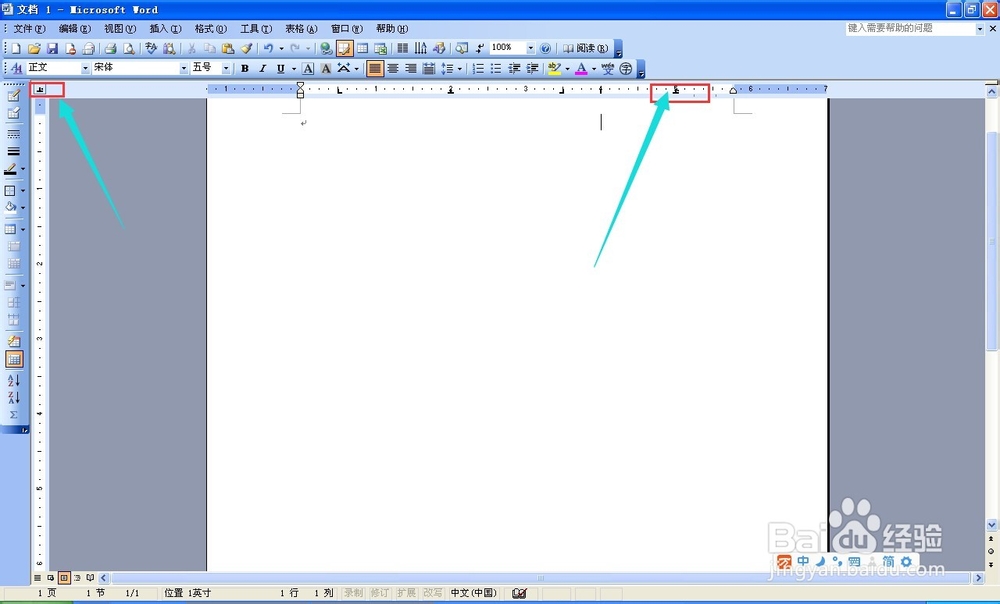Run spelling and grammar check
Image resolution: width=1000 pixels, height=604 pixels.
(151, 48)
